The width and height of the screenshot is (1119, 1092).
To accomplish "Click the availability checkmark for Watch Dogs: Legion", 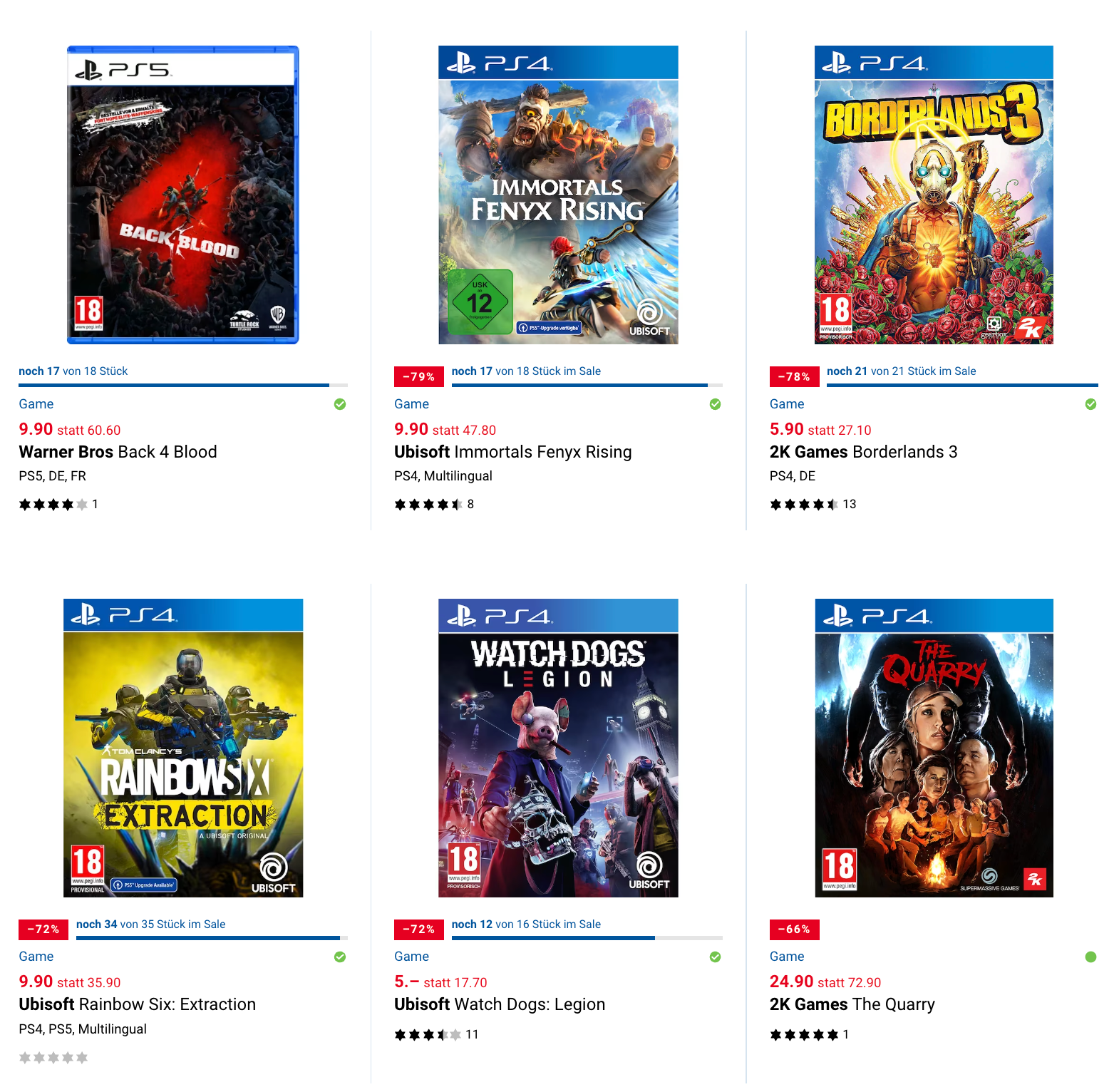I will click(715, 957).
